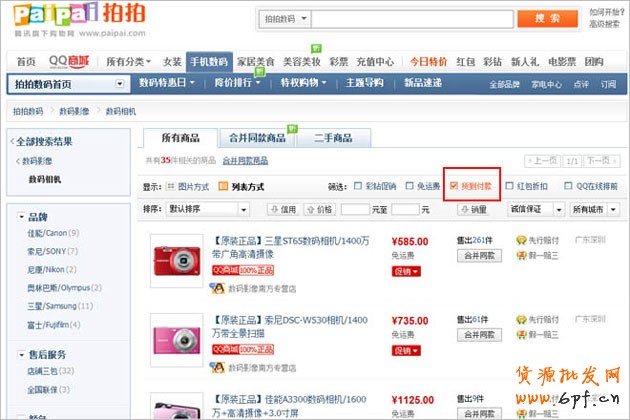Switch to 二手商品 tab
The width and height of the screenshot is (630, 420).
333,137
